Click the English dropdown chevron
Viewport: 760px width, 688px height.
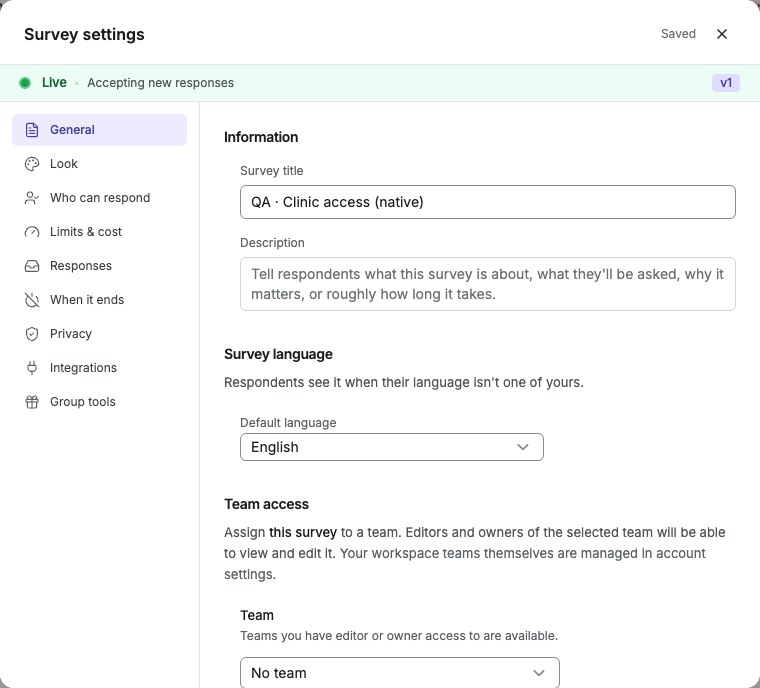(522, 447)
